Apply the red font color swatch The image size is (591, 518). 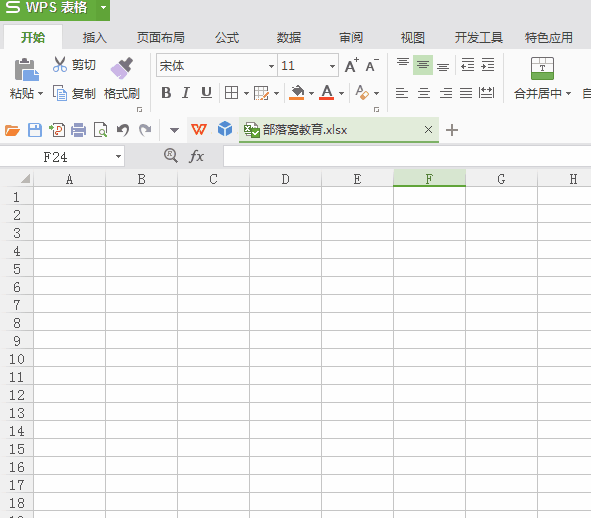point(326,92)
